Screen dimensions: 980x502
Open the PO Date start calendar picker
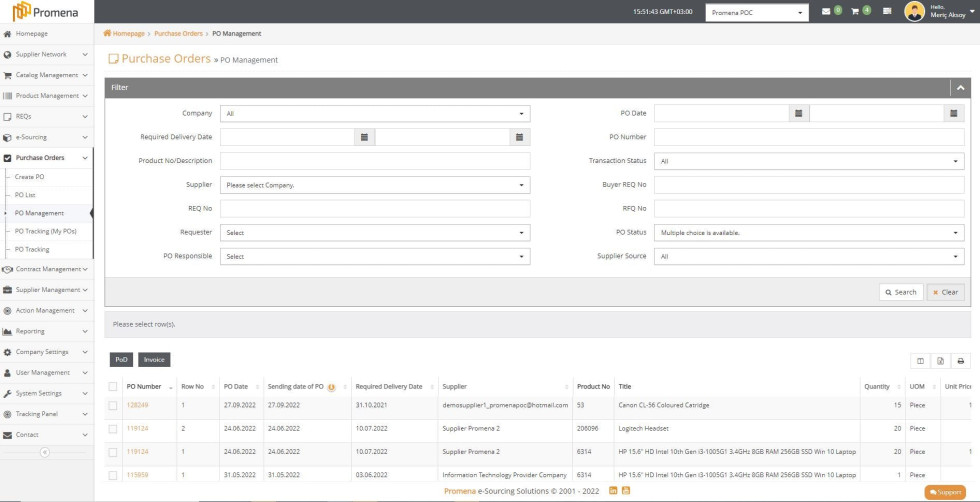(798, 113)
